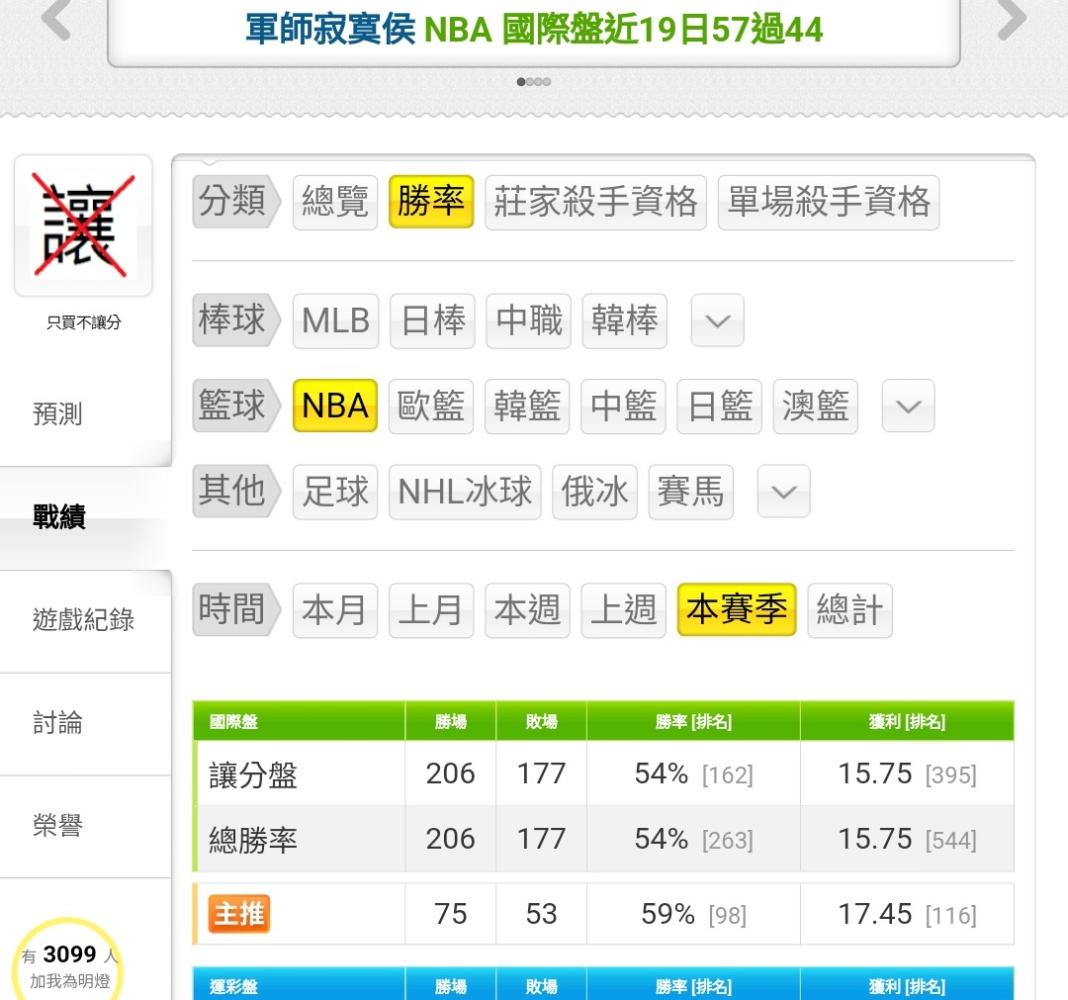Screen dimensions: 1068x1000
Task: Select the 勝率 category filter
Action: (431, 202)
